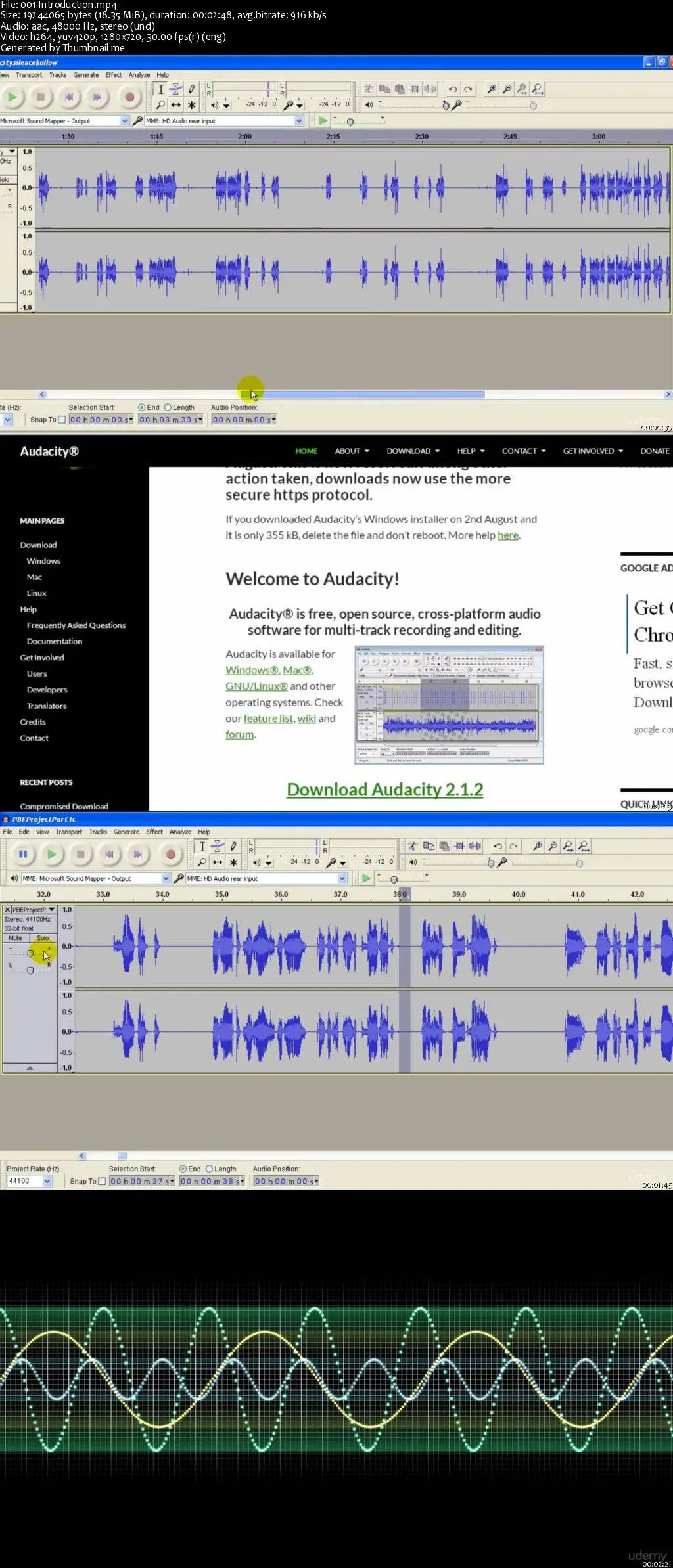The image size is (673, 1568).
Task: Click Skip to End in PBEProjectPart1c window
Action: [x=137, y=854]
